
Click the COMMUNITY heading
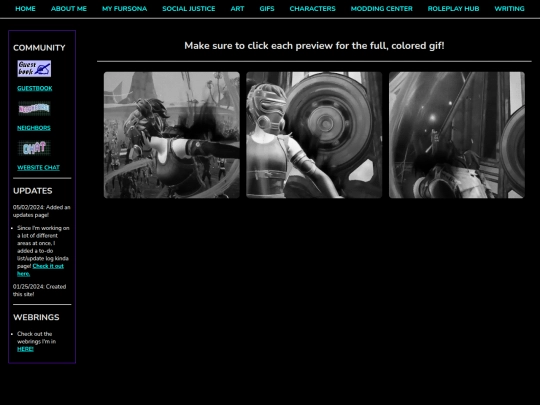(x=39, y=48)
